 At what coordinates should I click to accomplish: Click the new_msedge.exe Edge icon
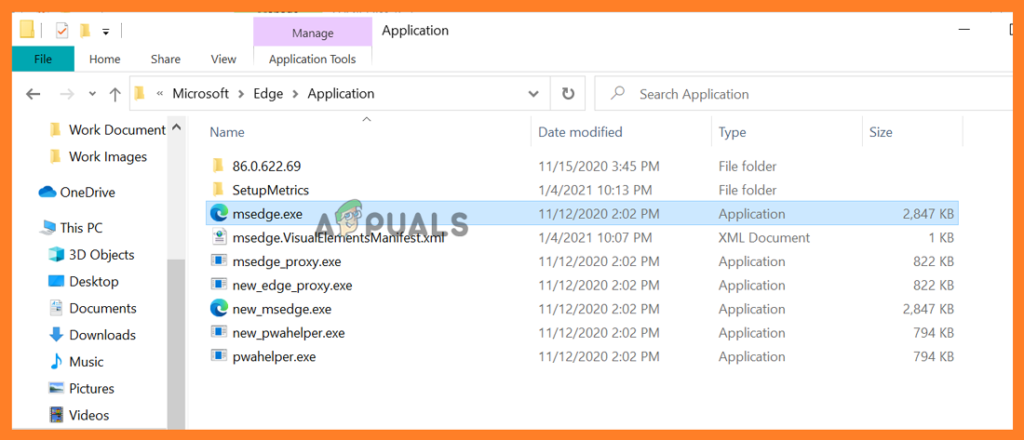pyautogui.click(x=219, y=309)
